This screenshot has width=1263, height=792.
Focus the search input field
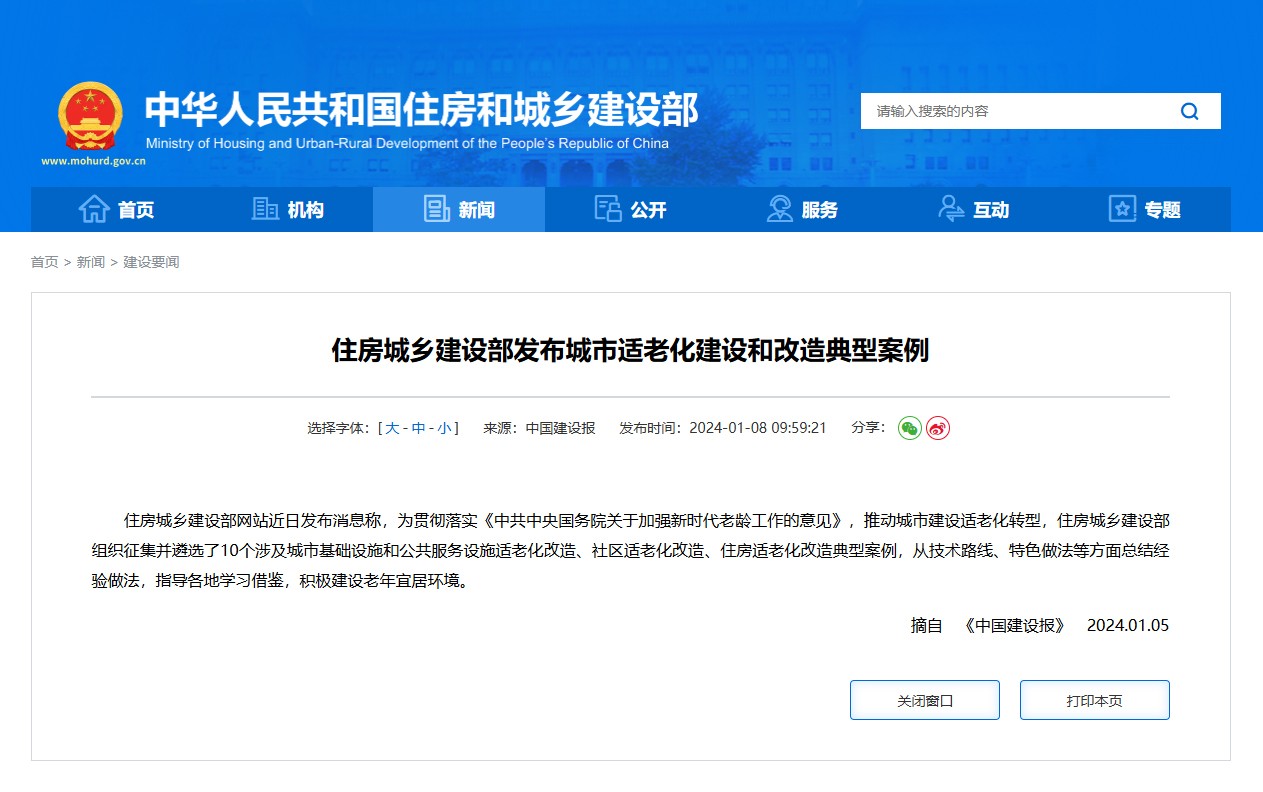click(x=1010, y=111)
